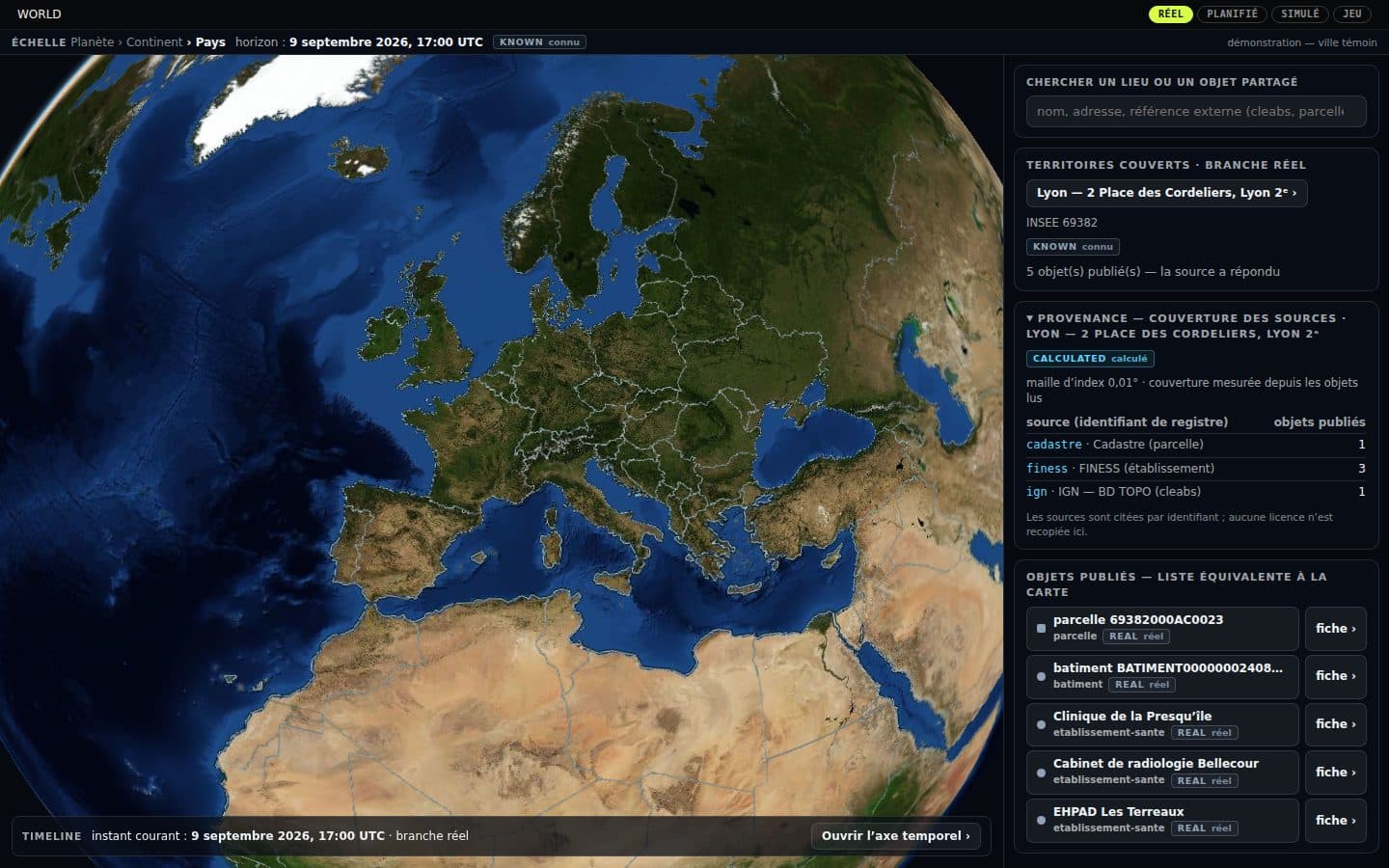Viewport: 1389px width, 868px height.
Task: Open fiche for parcelle 69382000AC0023
Action: (x=1335, y=628)
